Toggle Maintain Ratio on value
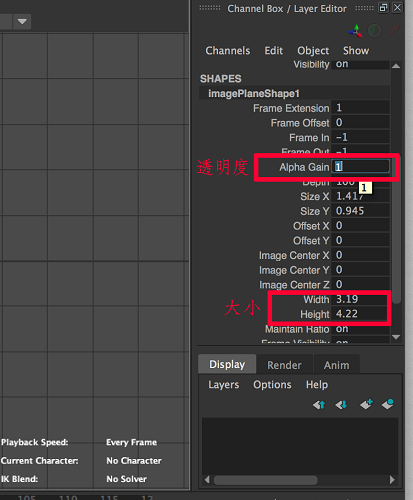The width and height of the screenshot is (413, 500). [360, 329]
